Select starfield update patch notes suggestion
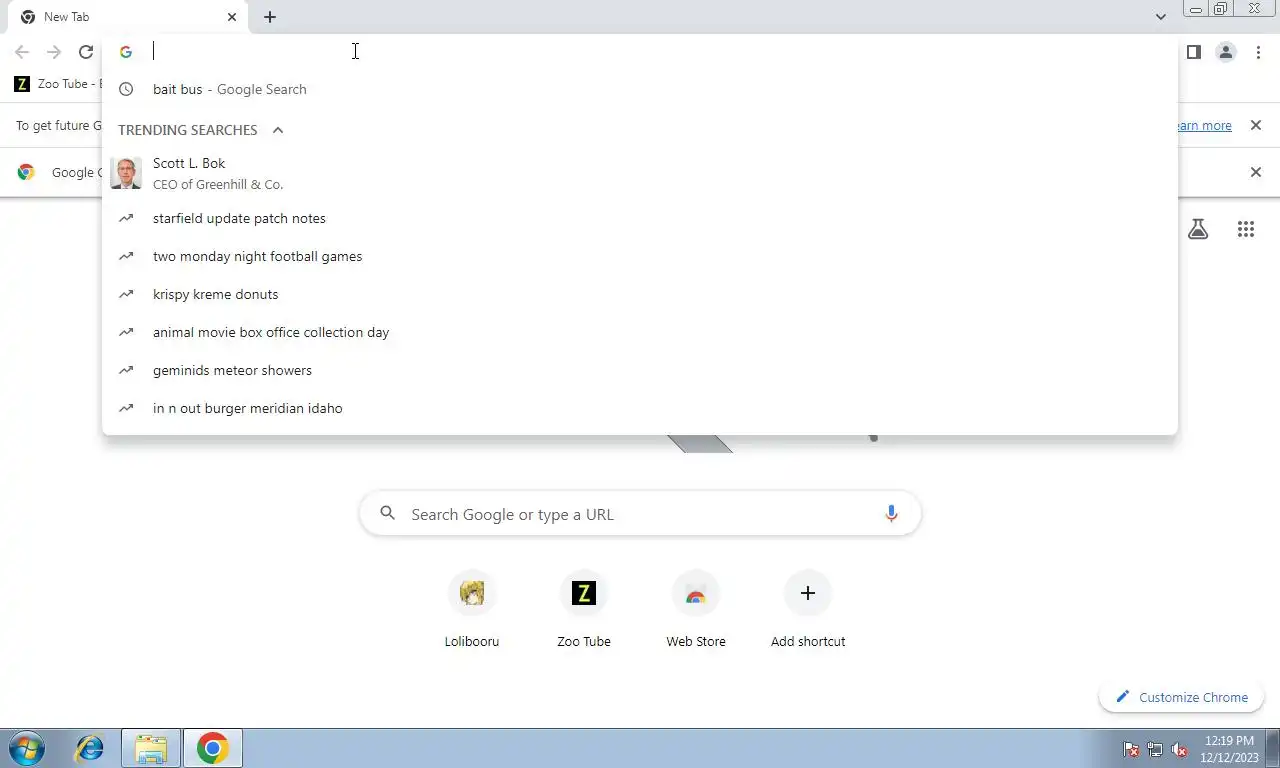Screen dimensions: 1280x768 (x=640, y=218)
